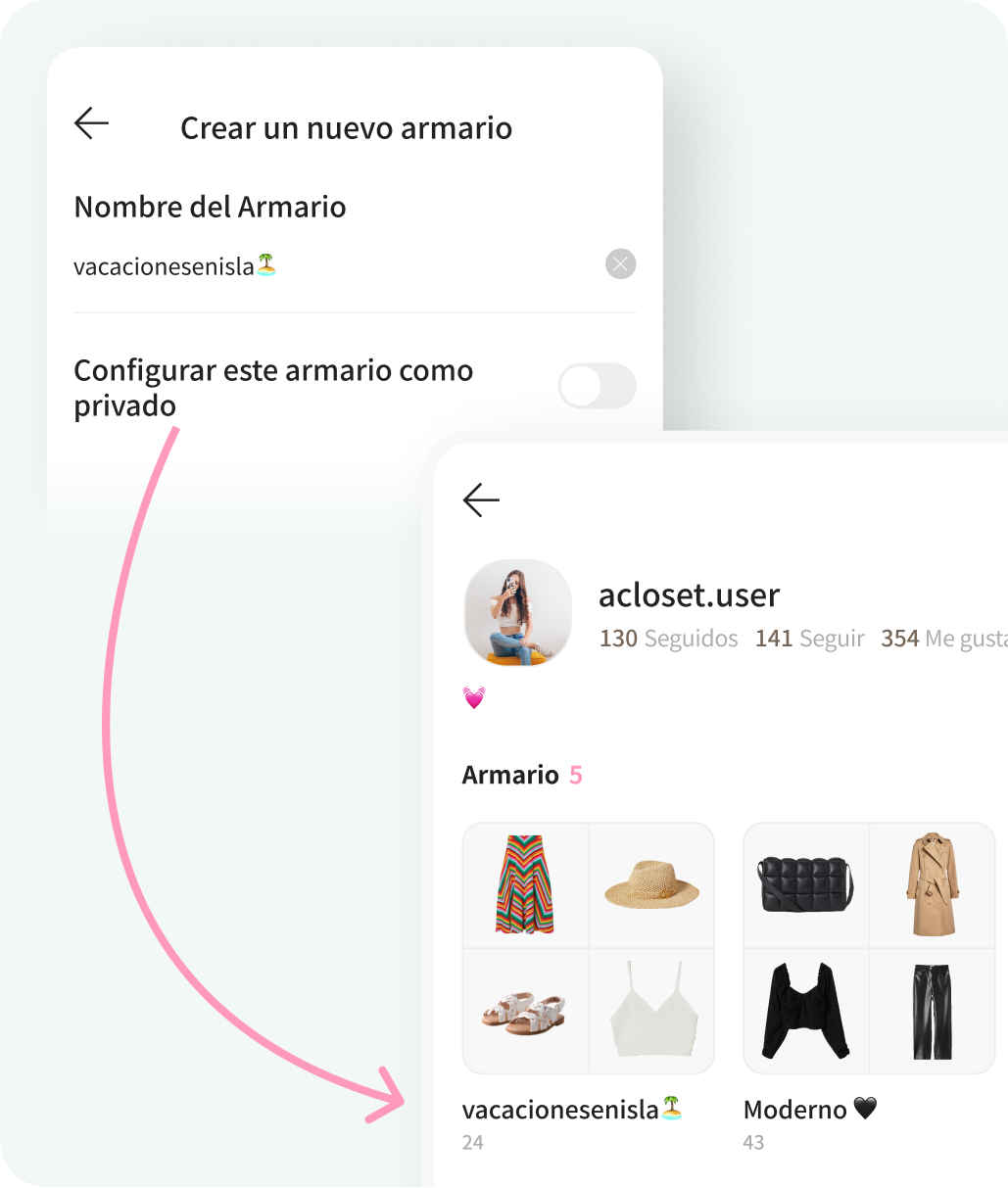Image resolution: width=1008 pixels, height=1188 pixels.
Task: Go back from Crear un nuevo armario
Action: 91,123
